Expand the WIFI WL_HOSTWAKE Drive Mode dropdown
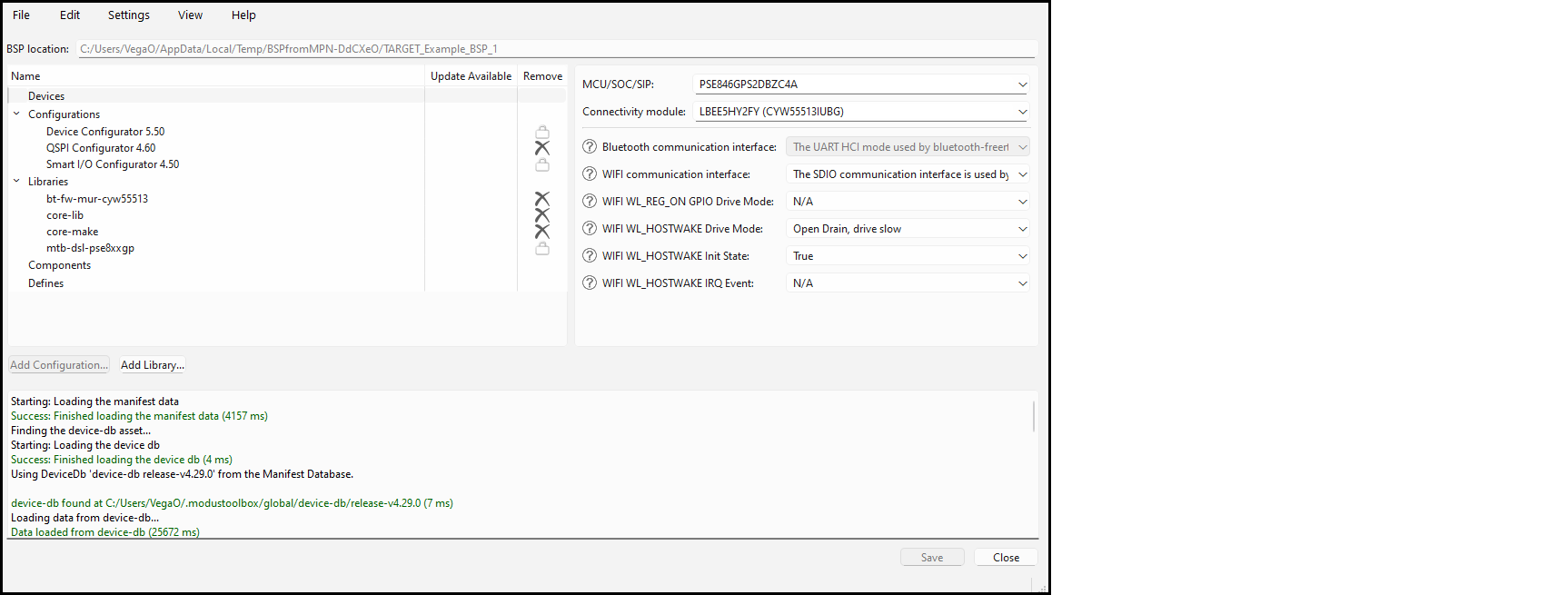This screenshot has width=1568, height=595. pyautogui.click(x=1022, y=229)
